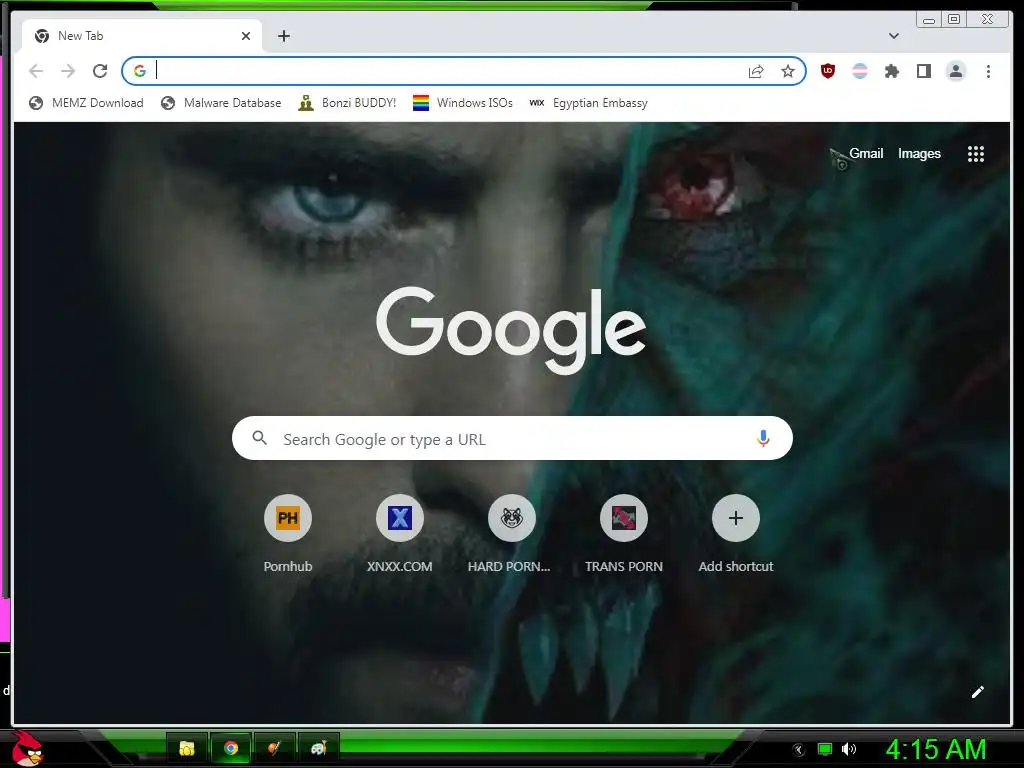1024x768 pixels.
Task: Open the MEMZ Download bookmark
Action: (86, 103)
